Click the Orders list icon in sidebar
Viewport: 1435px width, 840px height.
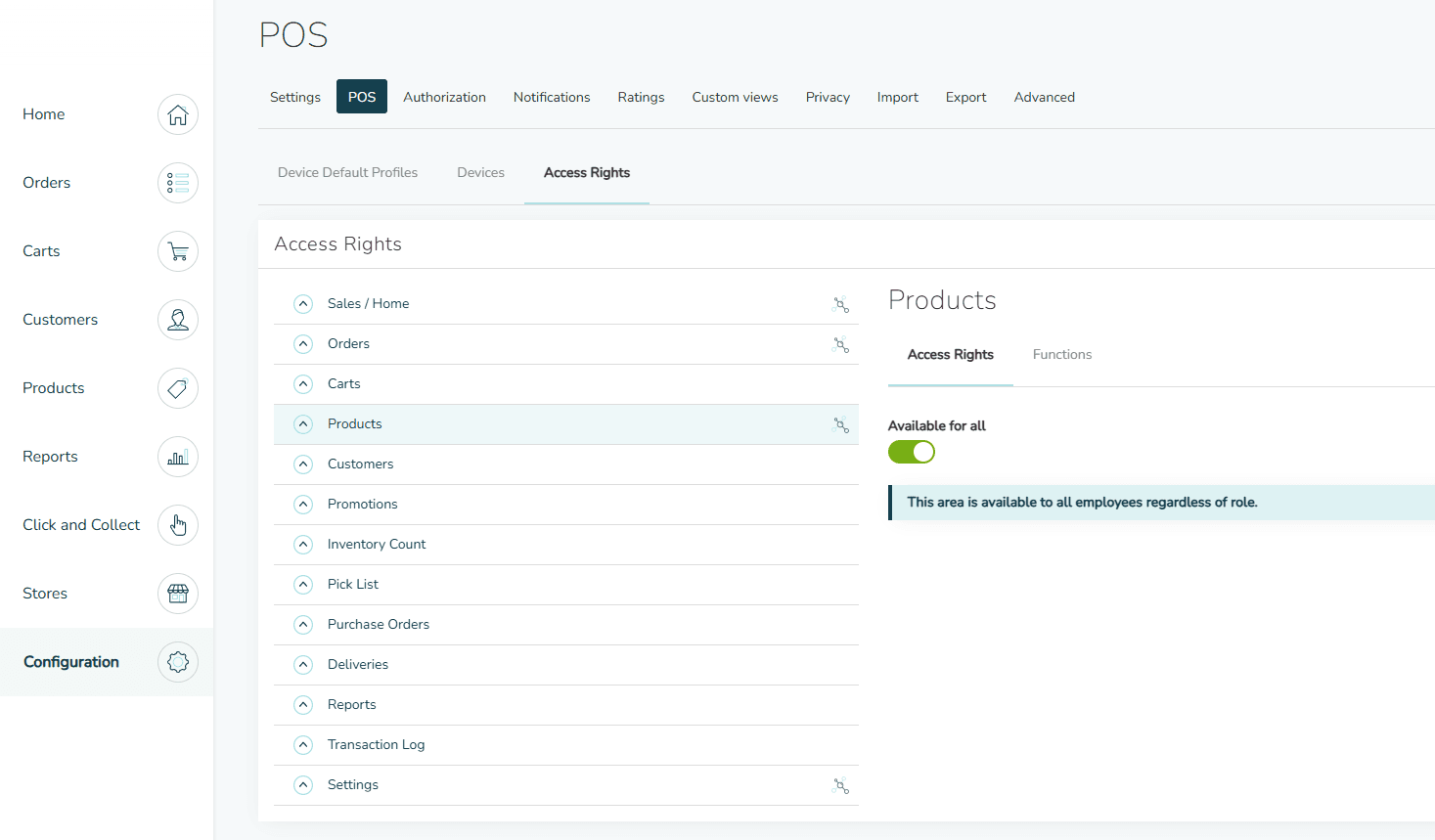pyautogui.click(x=178, y=183)
